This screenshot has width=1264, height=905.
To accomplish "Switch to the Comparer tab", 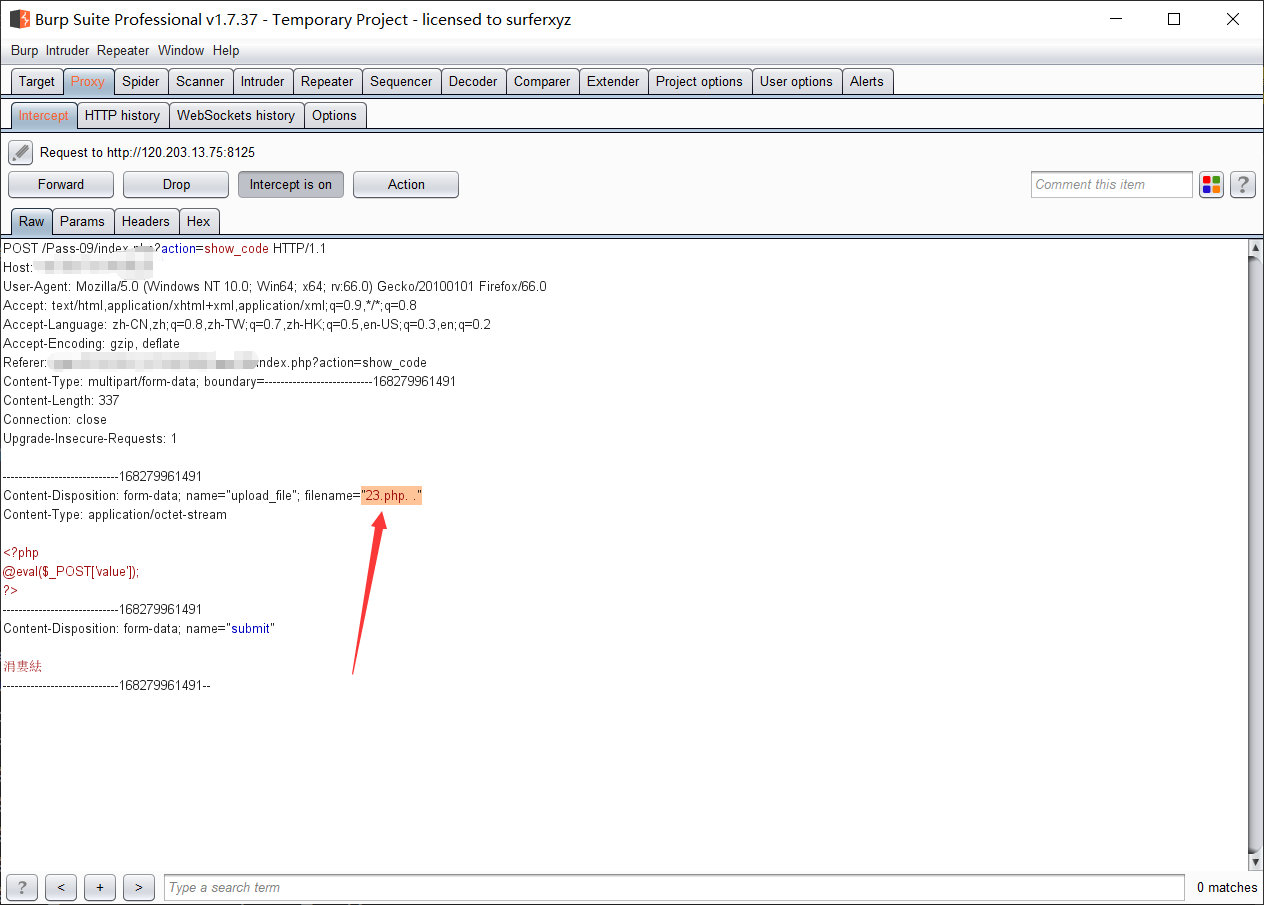I will [542, 81].
